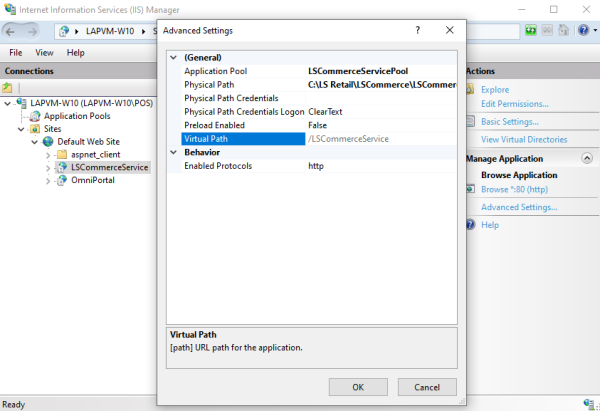Screen dimensions: 600x411
Task: Collapse the Default Web Site node
Action: click(34, 142)
